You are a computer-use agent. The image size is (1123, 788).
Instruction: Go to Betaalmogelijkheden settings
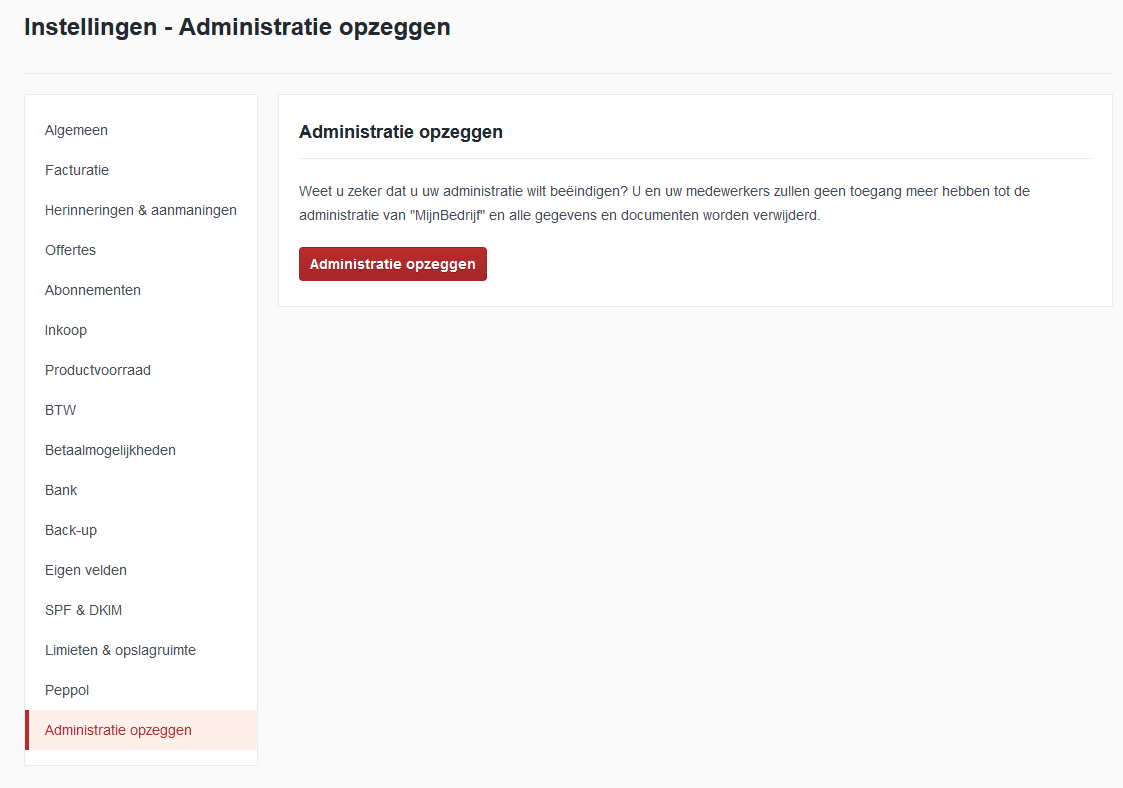tap(110, 450)
